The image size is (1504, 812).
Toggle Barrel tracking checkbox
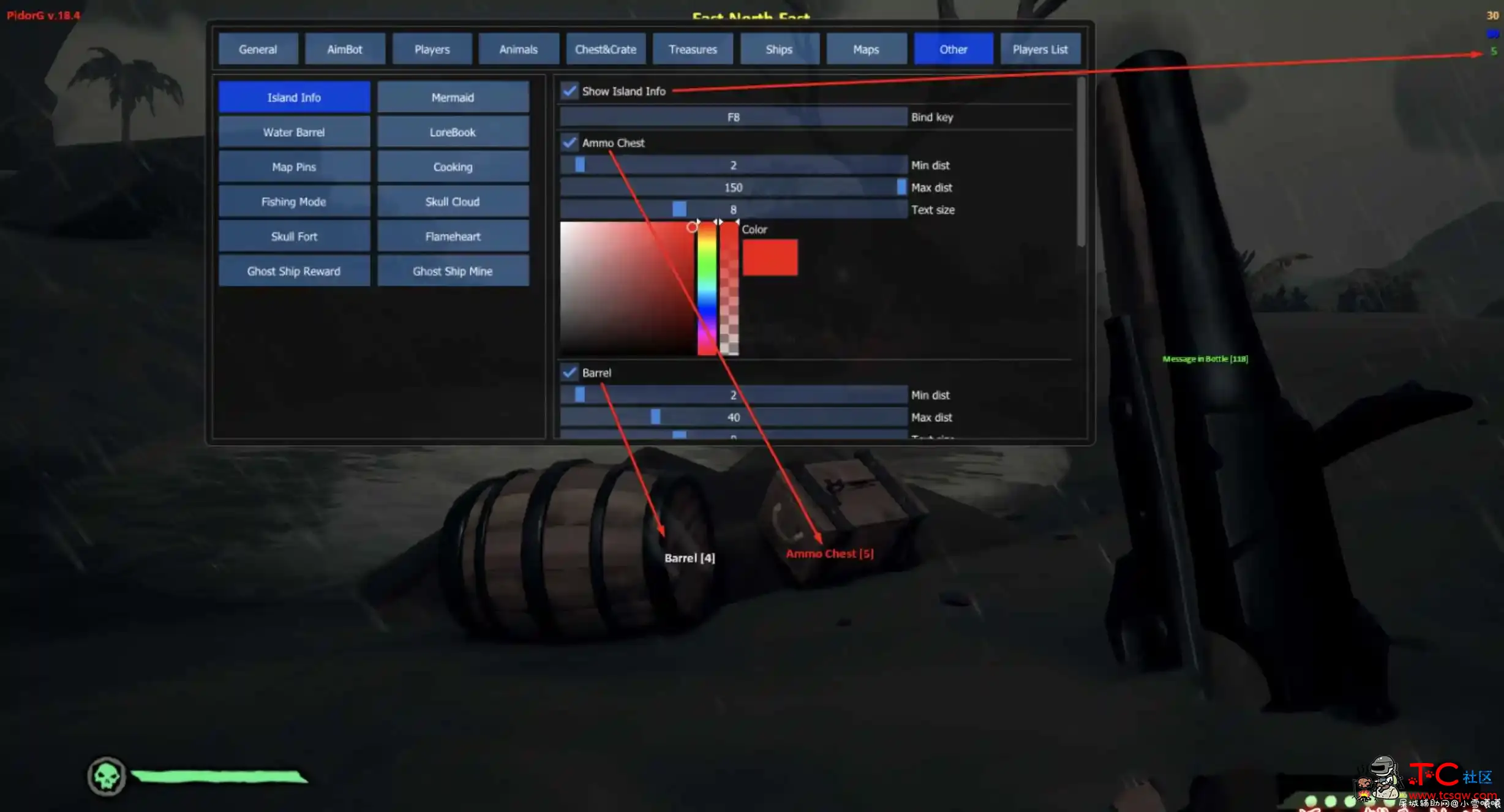tap(570, 371)
